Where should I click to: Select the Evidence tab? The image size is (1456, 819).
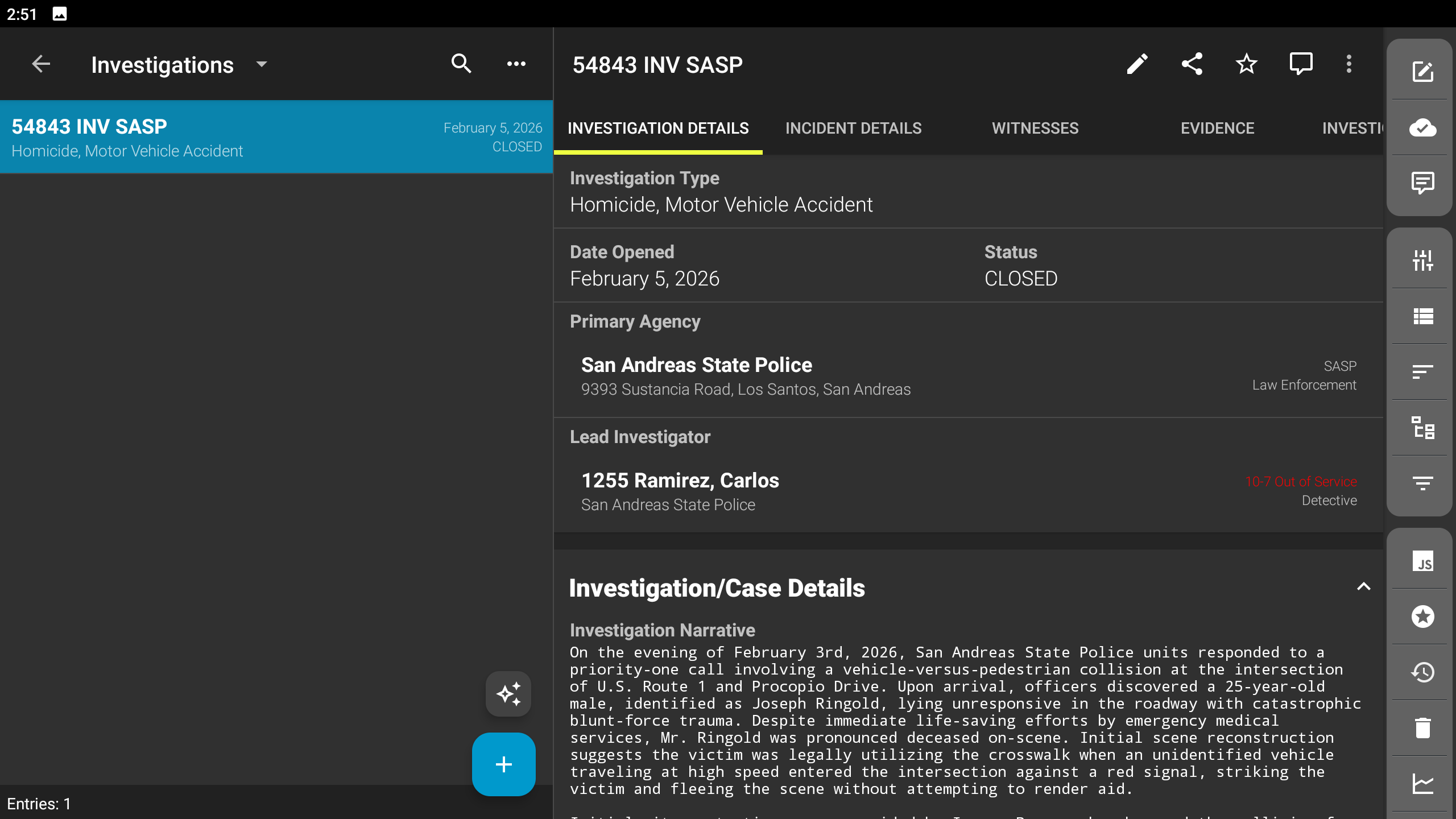click(x=1217, y=129)
